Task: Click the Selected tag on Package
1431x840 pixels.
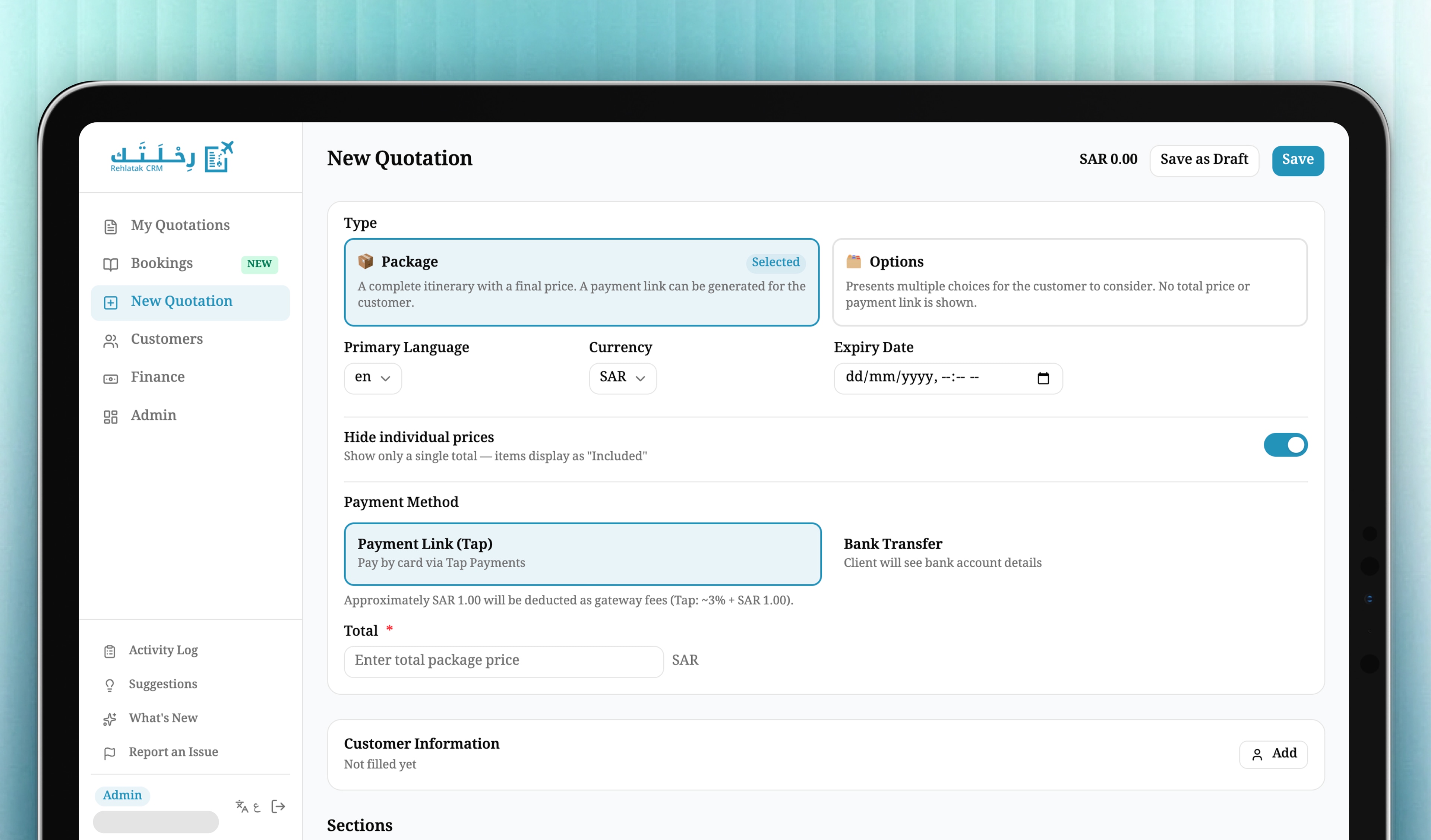Action: point(775,262)
